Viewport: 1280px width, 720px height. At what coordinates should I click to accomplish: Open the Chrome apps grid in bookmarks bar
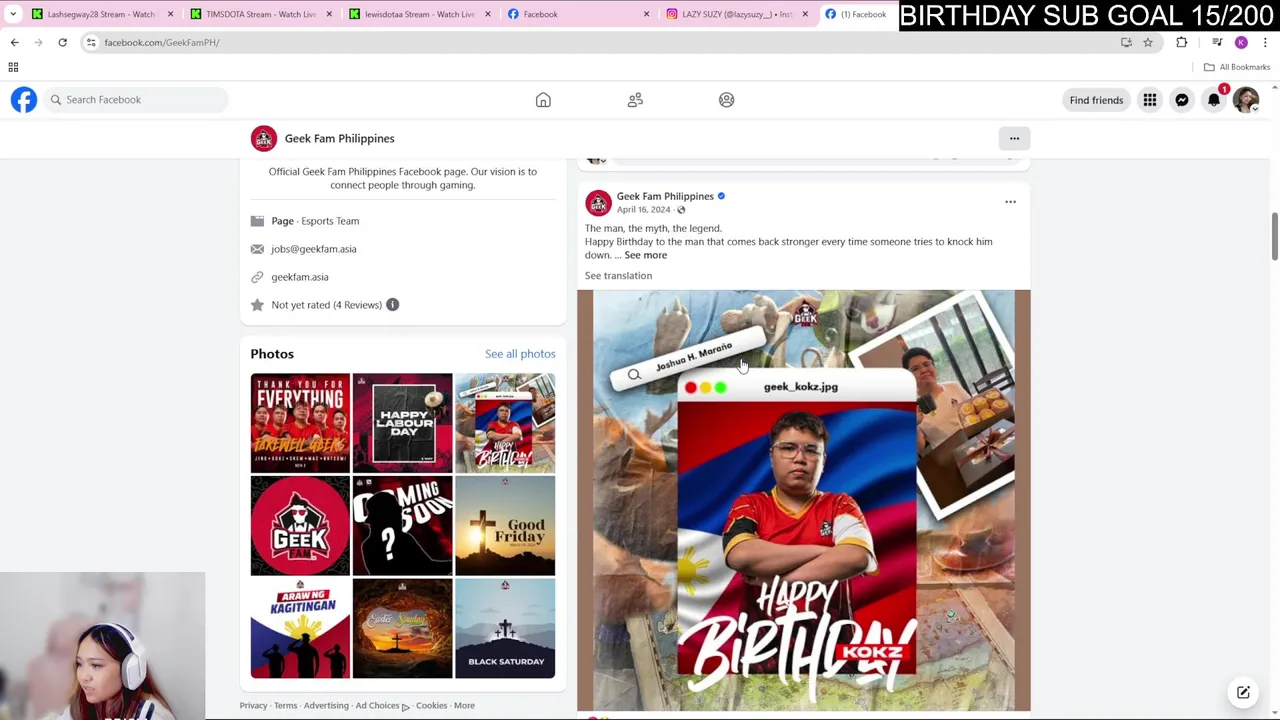(x=13, y=67)
